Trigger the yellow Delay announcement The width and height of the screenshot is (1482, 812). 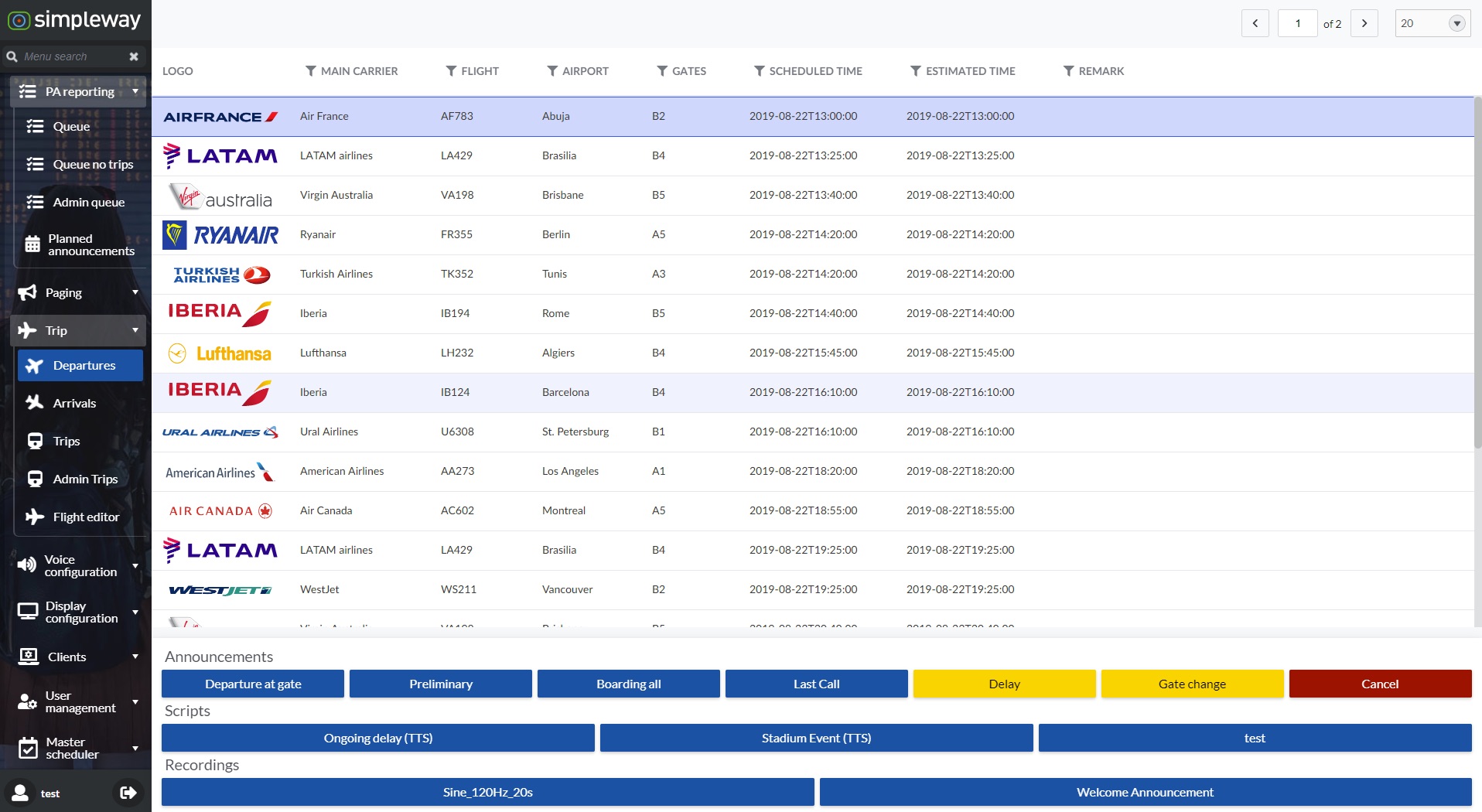point(1004,684)
